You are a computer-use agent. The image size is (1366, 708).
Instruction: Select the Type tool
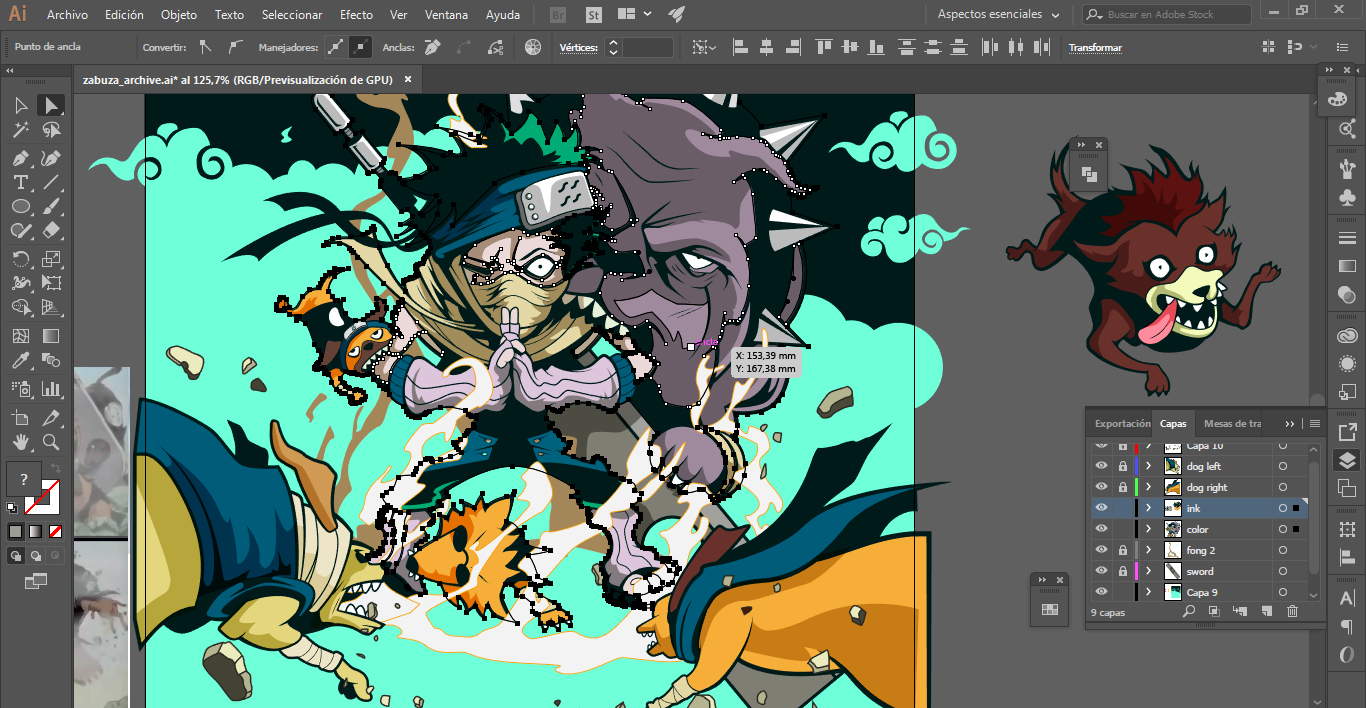pyautogui.click(x=20, y=182)
